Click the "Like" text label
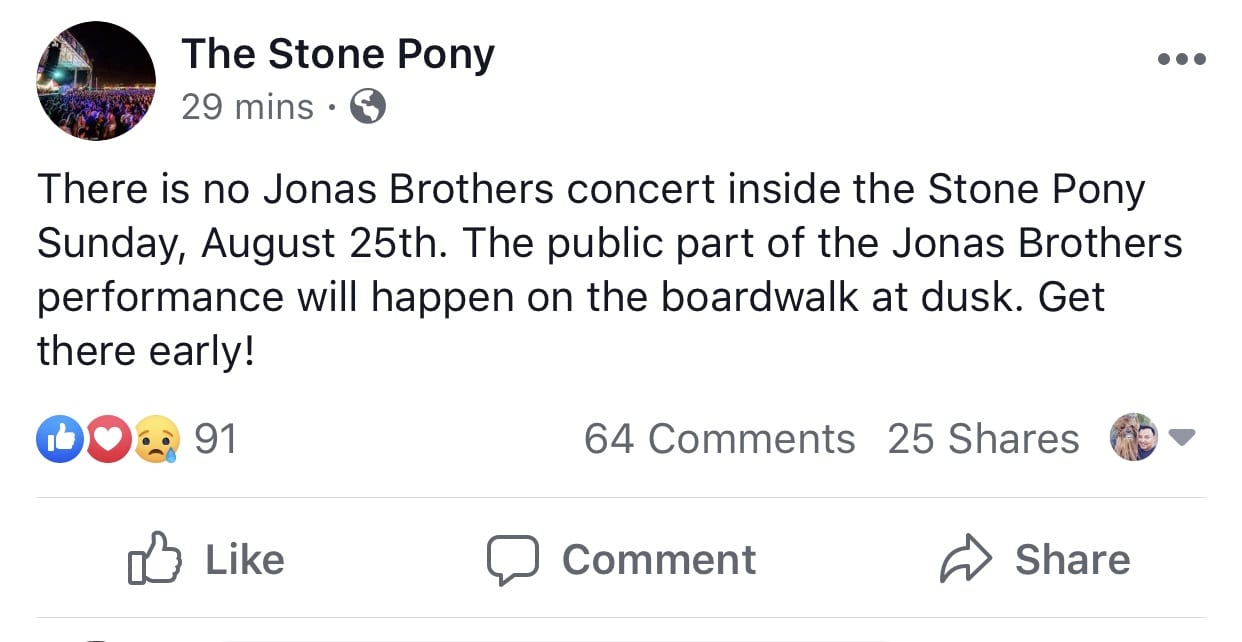Image resolution: width=1242 pixels, height=642 pixels. click(x=245, y=559)
